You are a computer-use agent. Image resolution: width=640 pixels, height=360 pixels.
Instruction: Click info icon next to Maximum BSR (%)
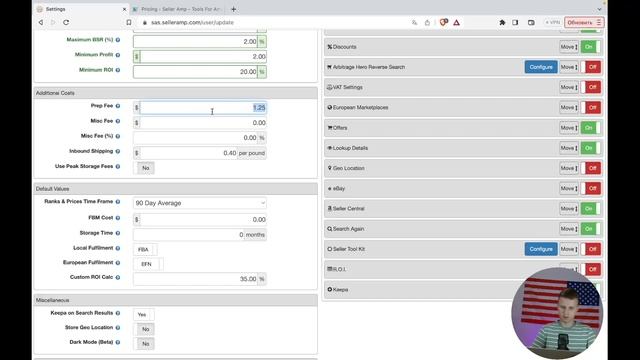(x=118, y=40)
